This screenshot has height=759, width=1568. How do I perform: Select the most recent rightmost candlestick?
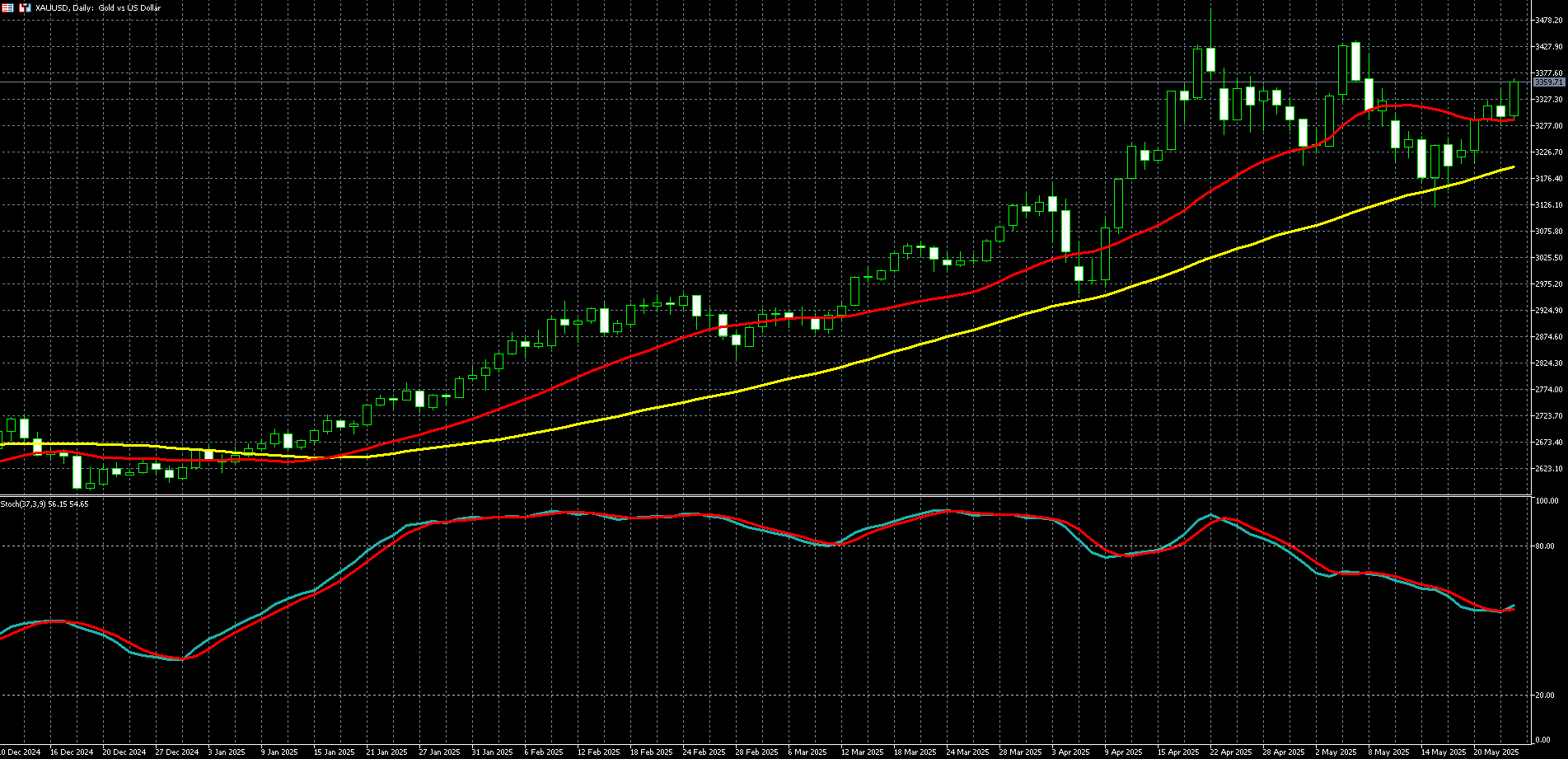pyautogui.click(x=1514, y=99)
